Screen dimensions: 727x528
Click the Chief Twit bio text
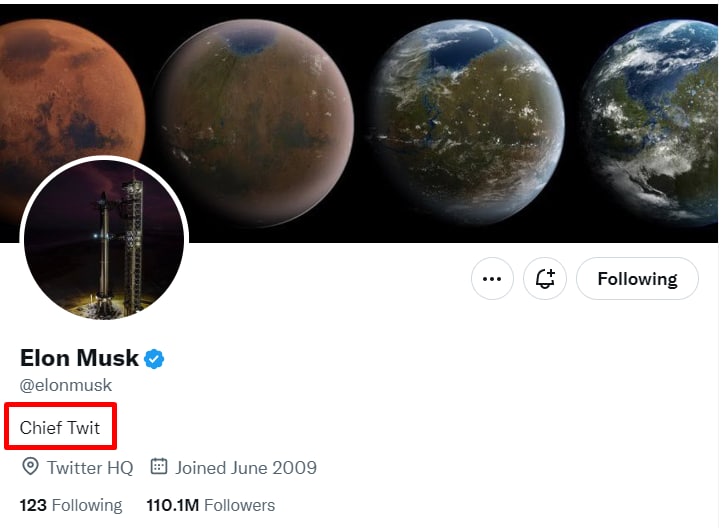pyautogui.click(x=60, y=427)
